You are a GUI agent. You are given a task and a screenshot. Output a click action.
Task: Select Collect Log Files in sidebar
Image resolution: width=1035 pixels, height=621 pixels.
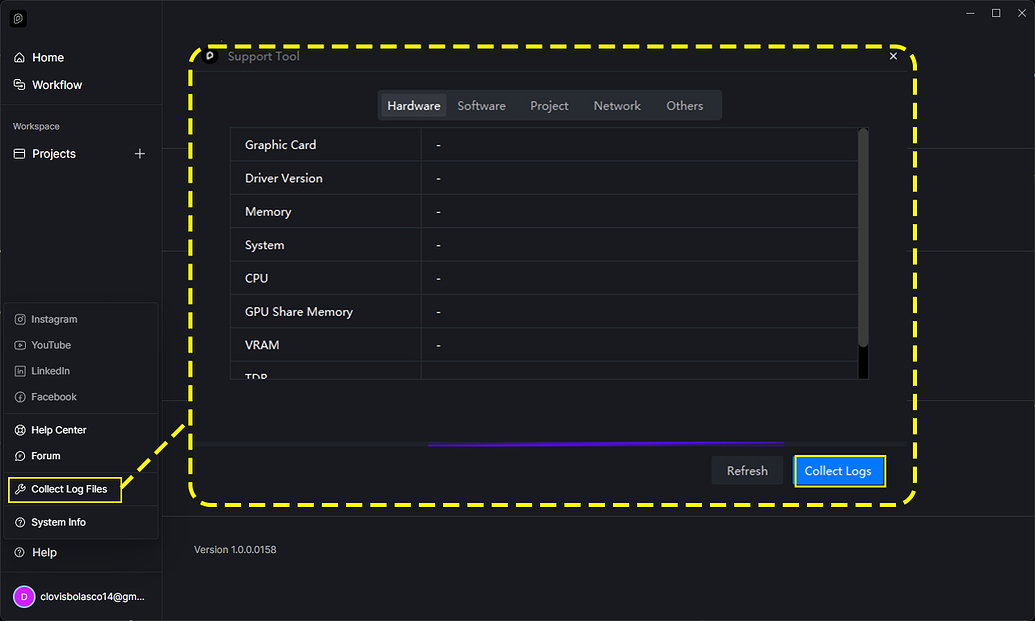point(65,489)
